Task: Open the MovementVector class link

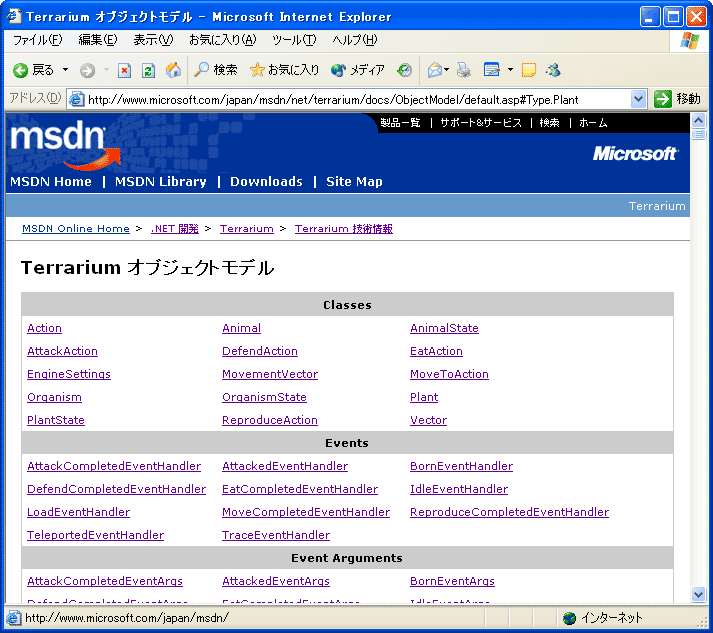Action: click(x=270, y=374)
